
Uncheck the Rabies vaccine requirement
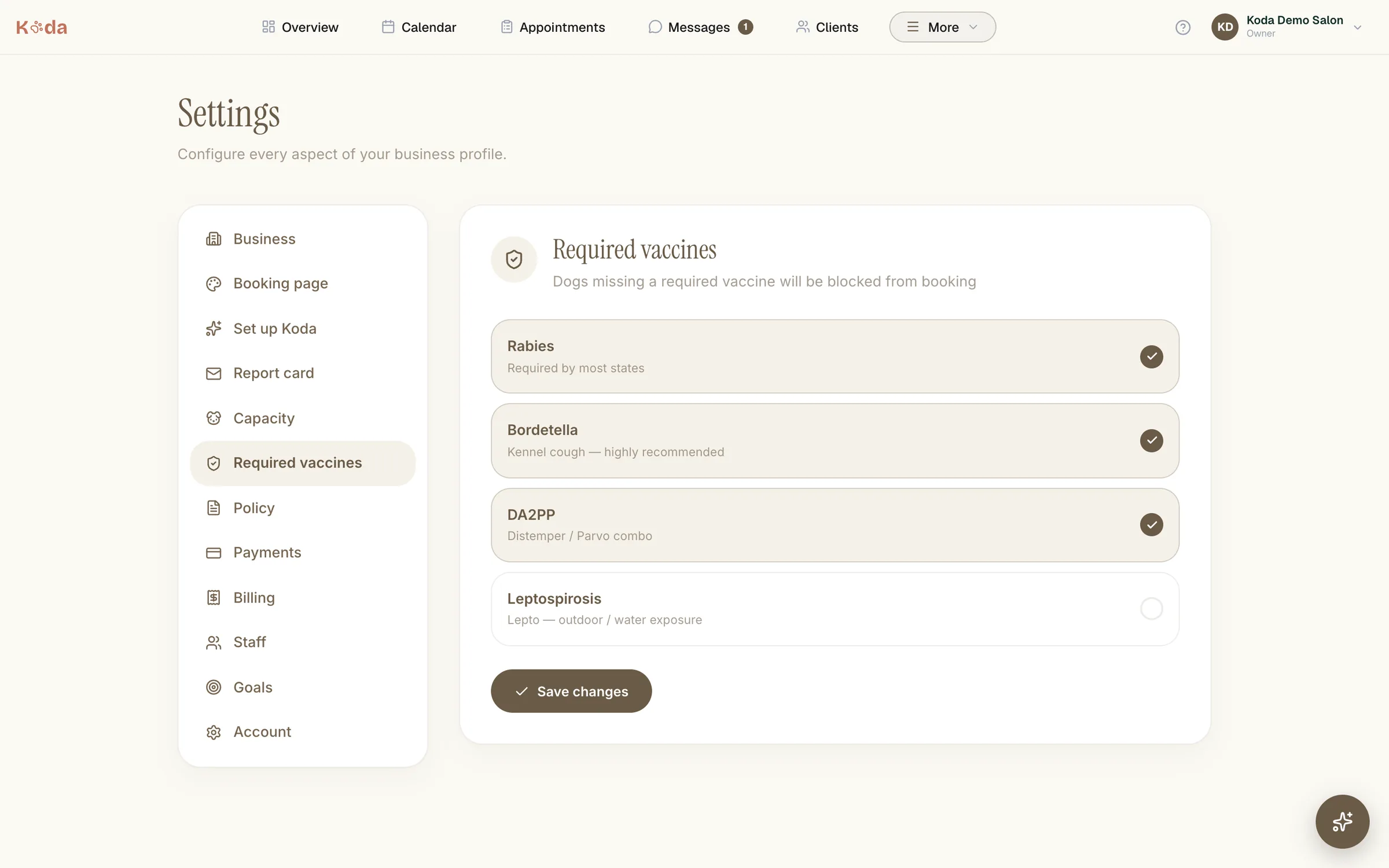(1151, 356)
